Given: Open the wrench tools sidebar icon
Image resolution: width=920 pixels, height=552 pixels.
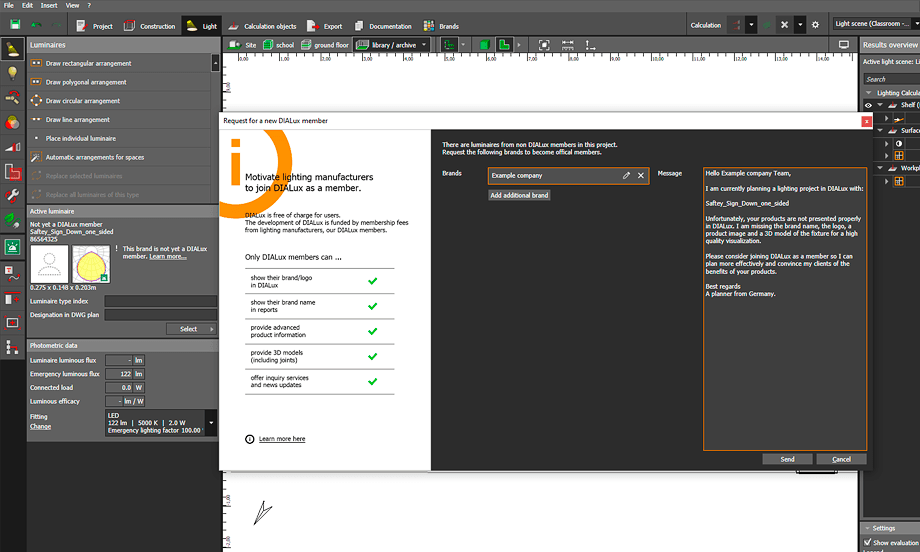Looking at the screenshot, I should point(13,194).
